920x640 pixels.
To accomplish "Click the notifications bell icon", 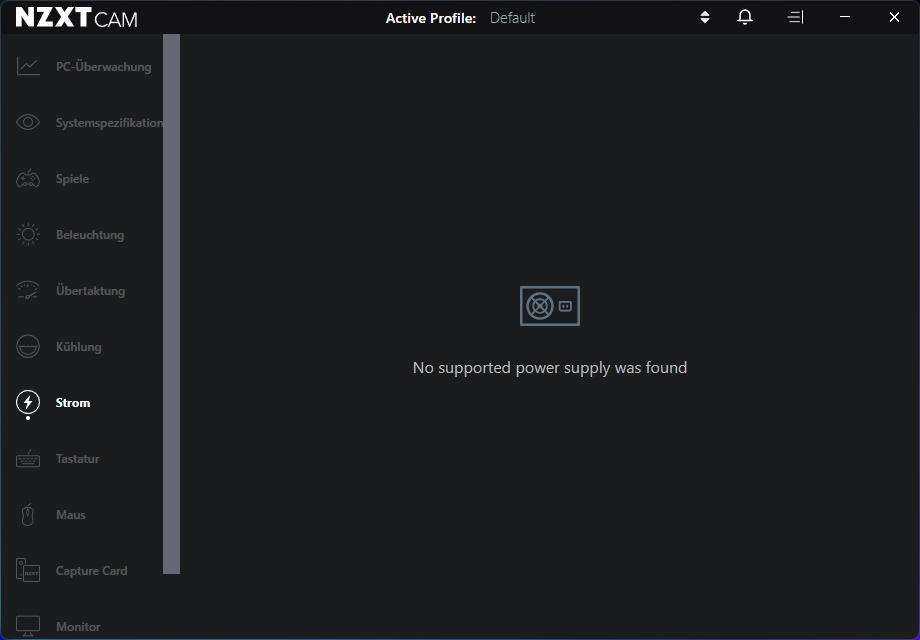I will 744,17.
